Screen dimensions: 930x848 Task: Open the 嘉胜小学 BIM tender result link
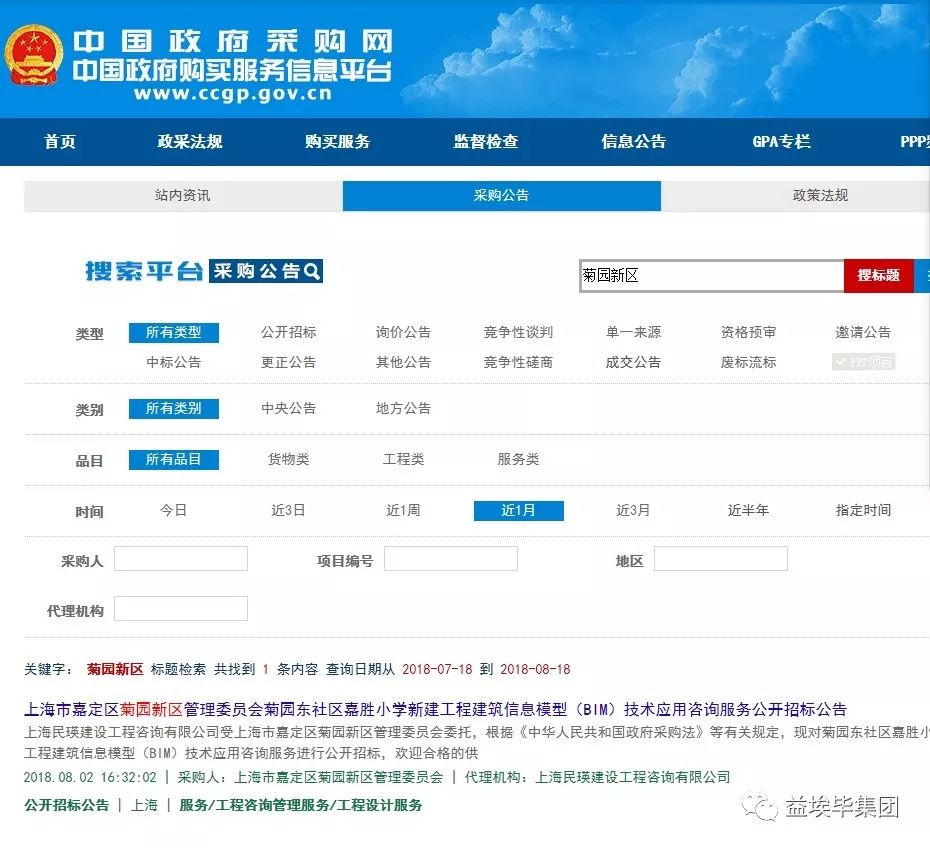(x=435, y=710)
